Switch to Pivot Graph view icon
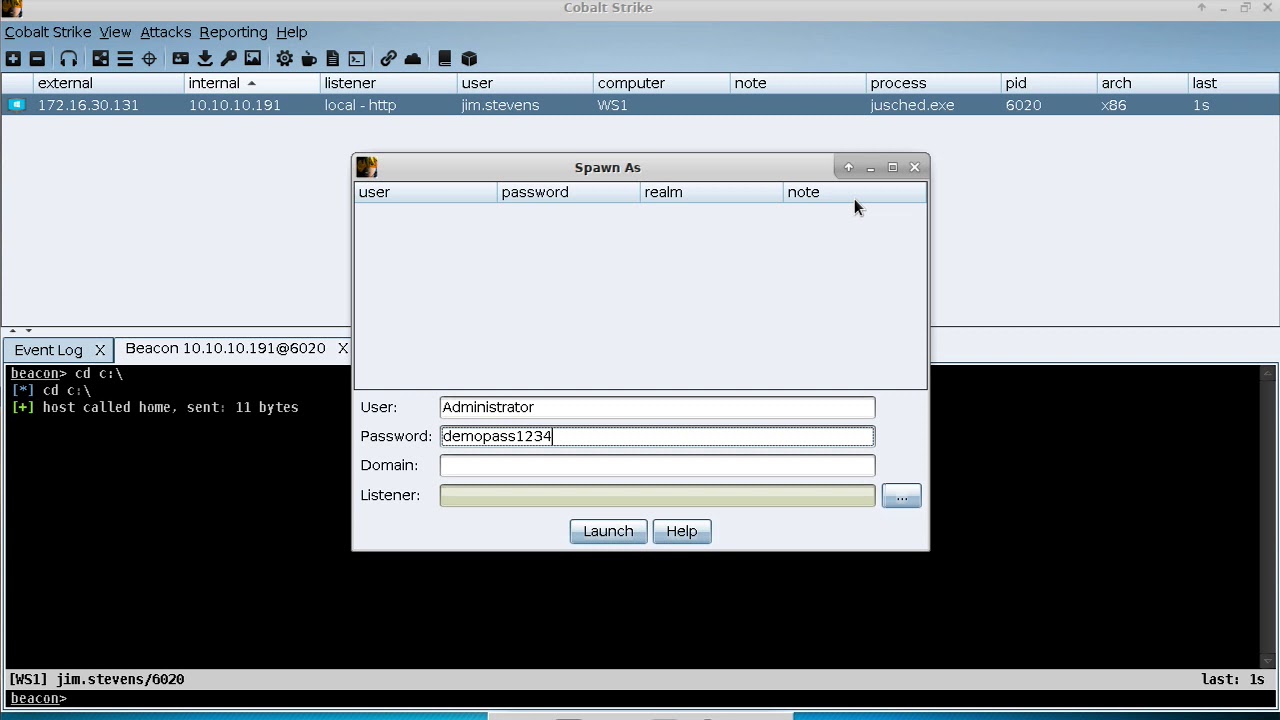Image resolution: width=1280 pixels, height=720 pixels. point(101,59)
